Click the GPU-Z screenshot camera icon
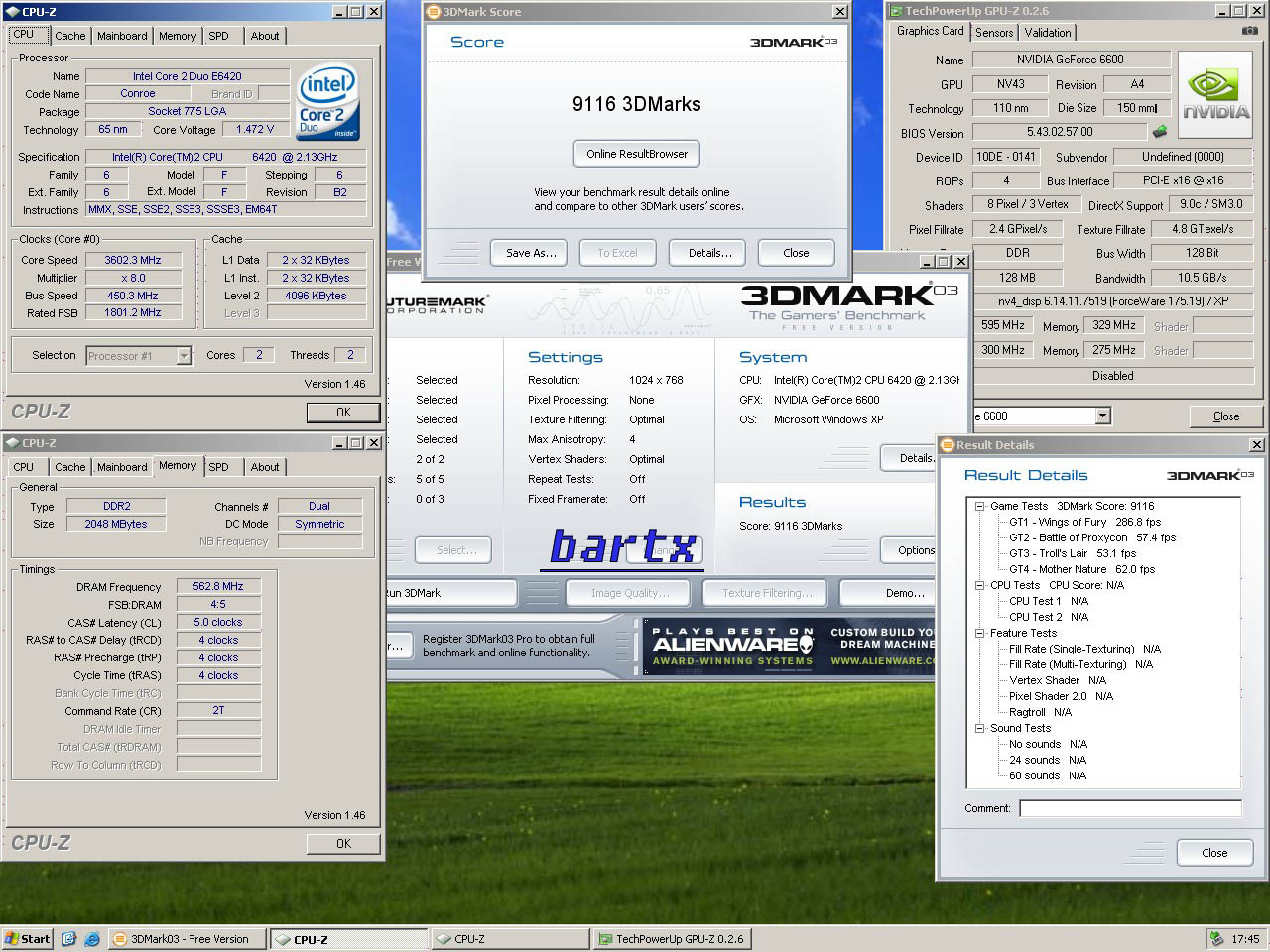Viewport: 1270px width, 952px height. click(1249, 32)
